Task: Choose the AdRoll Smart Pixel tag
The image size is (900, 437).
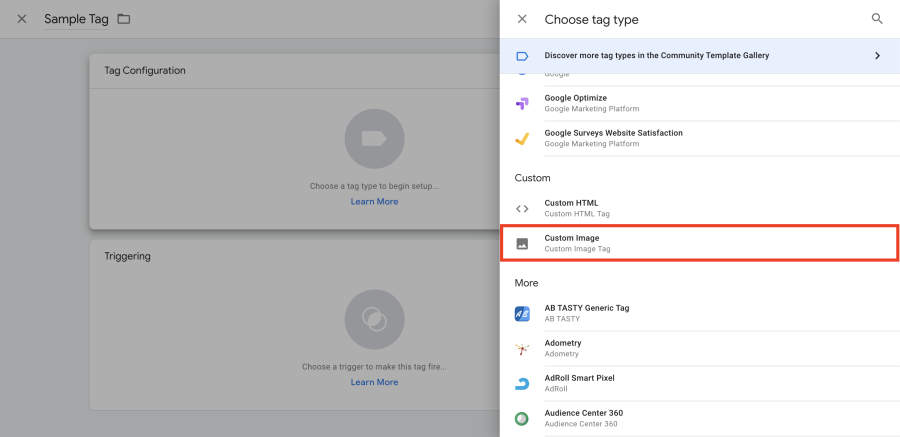Action: pos(700,384)
